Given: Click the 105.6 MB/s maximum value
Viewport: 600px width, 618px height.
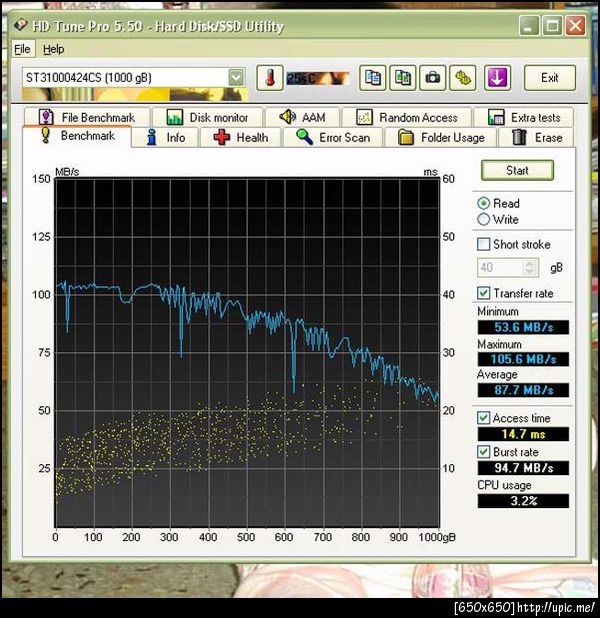Looking at the screenshot, I should tap(523, 359).
